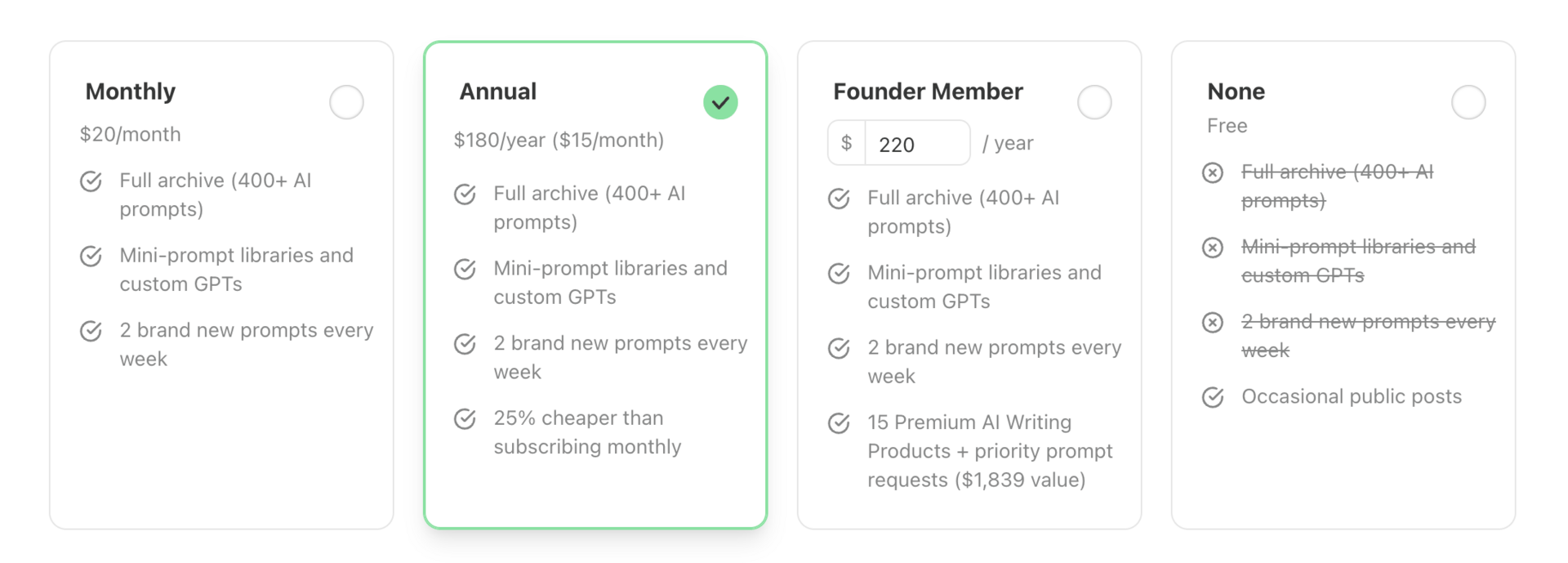
Task: Click the Founder Member price input field
Action: pyautogui.click(x=916, y=144)
